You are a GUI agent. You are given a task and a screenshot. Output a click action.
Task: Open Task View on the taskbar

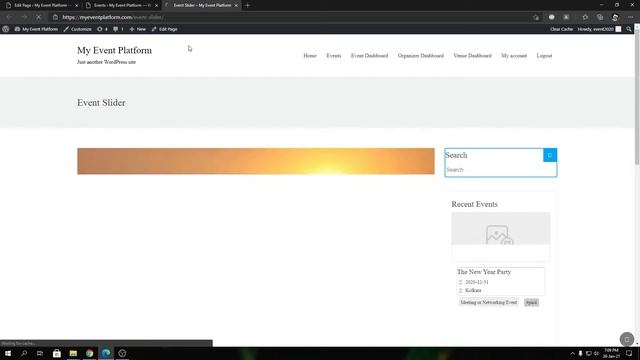click(x=40, y=353)
